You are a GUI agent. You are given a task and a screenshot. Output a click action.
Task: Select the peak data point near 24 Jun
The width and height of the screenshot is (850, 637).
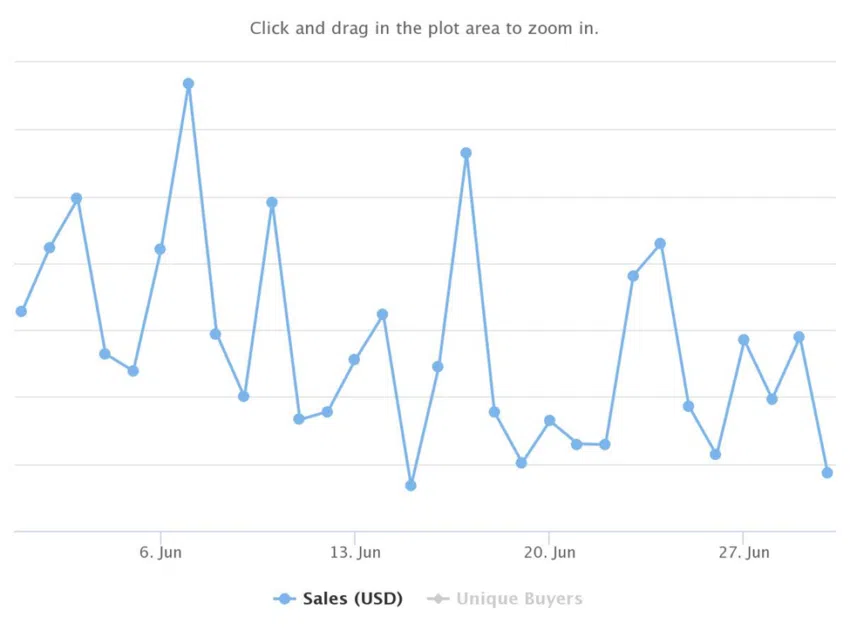[x=660, y=244]
